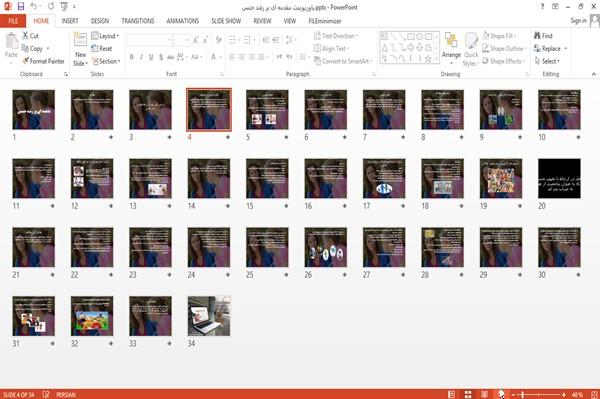The width and height of the screenshot is (600, 399).
Task: Open Quick Styles gallery
Action: (x=471, y=49)
